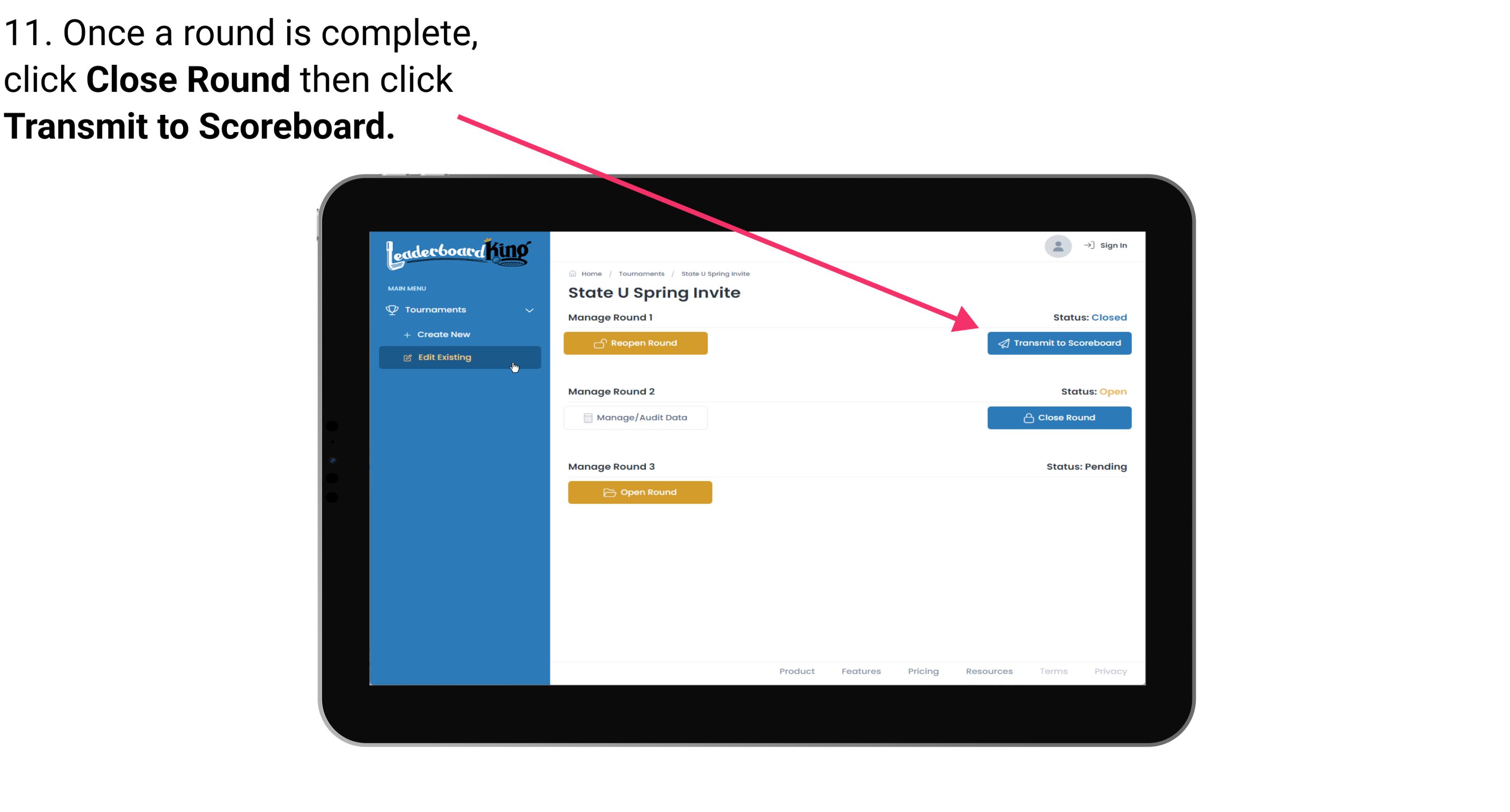Click the Resources footer link
Screen dimensions: 1510x812
(990, 670)
